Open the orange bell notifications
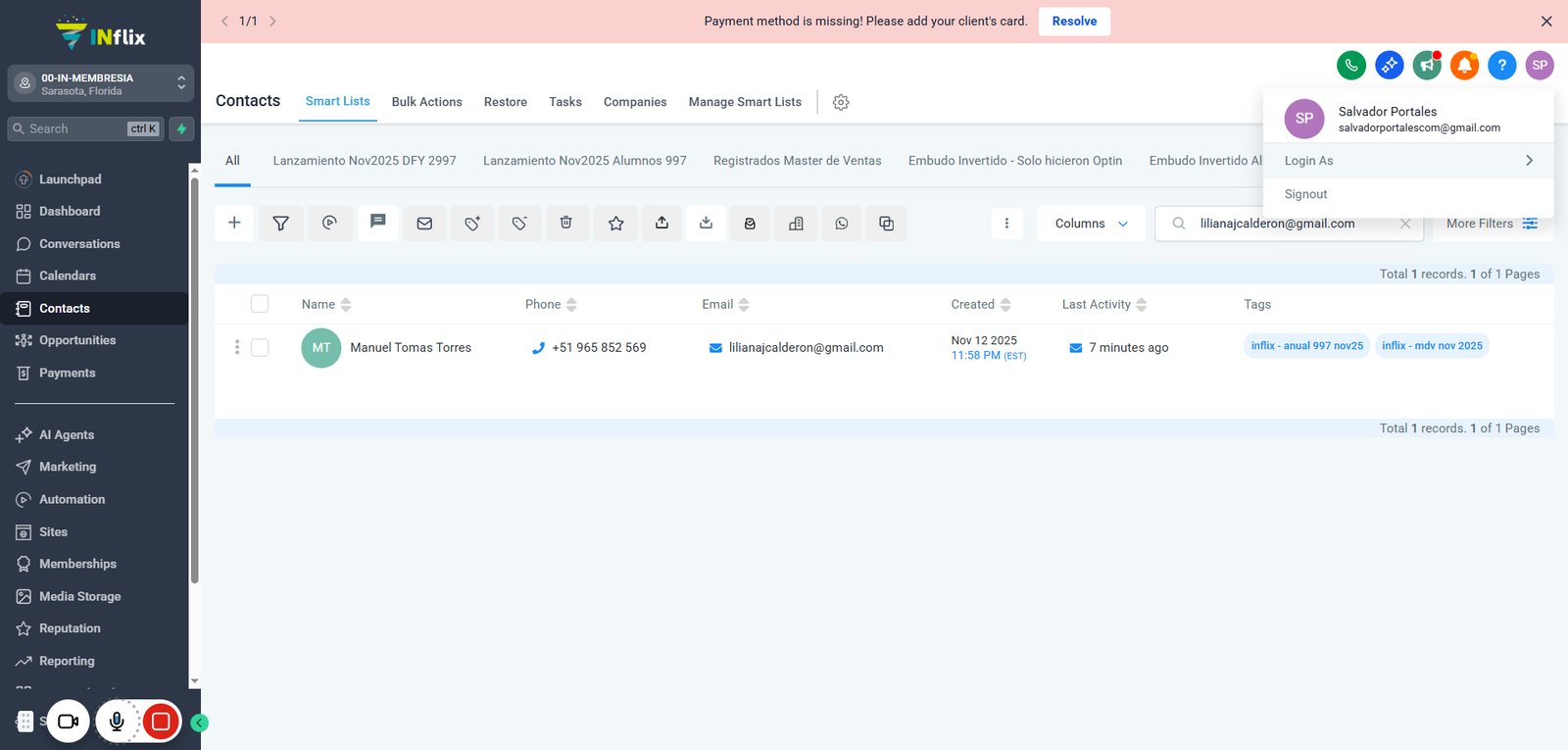This screenshot has width=1568, height=750. pyautogui.click(x=1465, y=66)
